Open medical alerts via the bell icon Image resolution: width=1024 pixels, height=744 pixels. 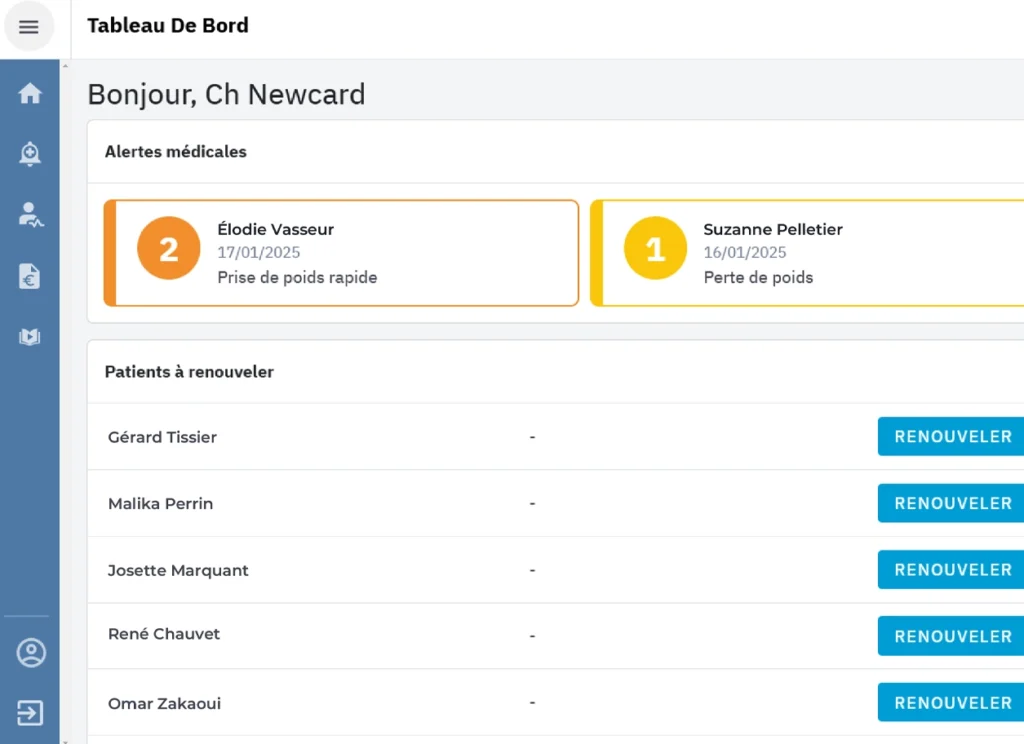[x=29, y=153]
